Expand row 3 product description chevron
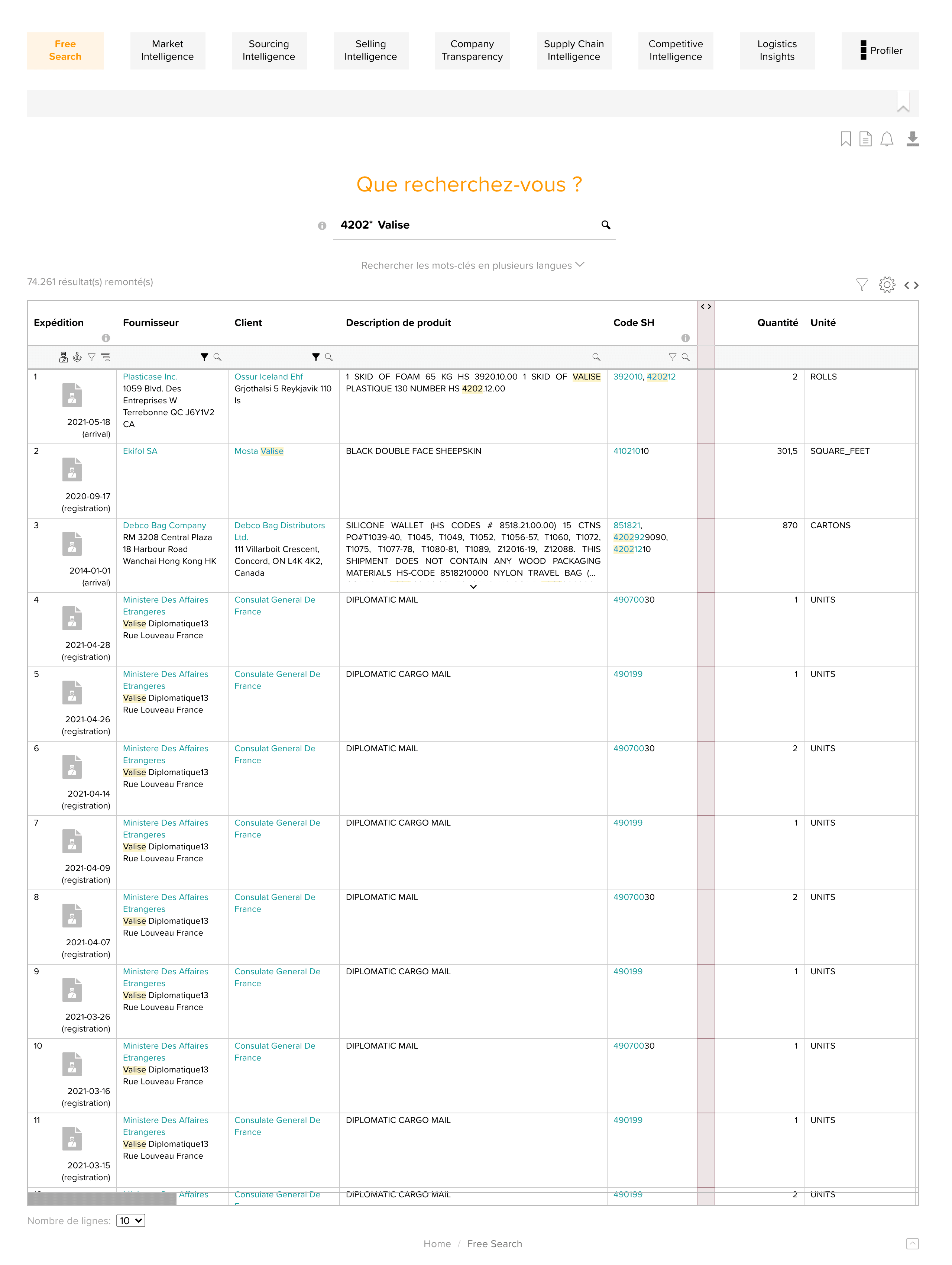The height and width of the screenshot is (1265, 952). 473,587
